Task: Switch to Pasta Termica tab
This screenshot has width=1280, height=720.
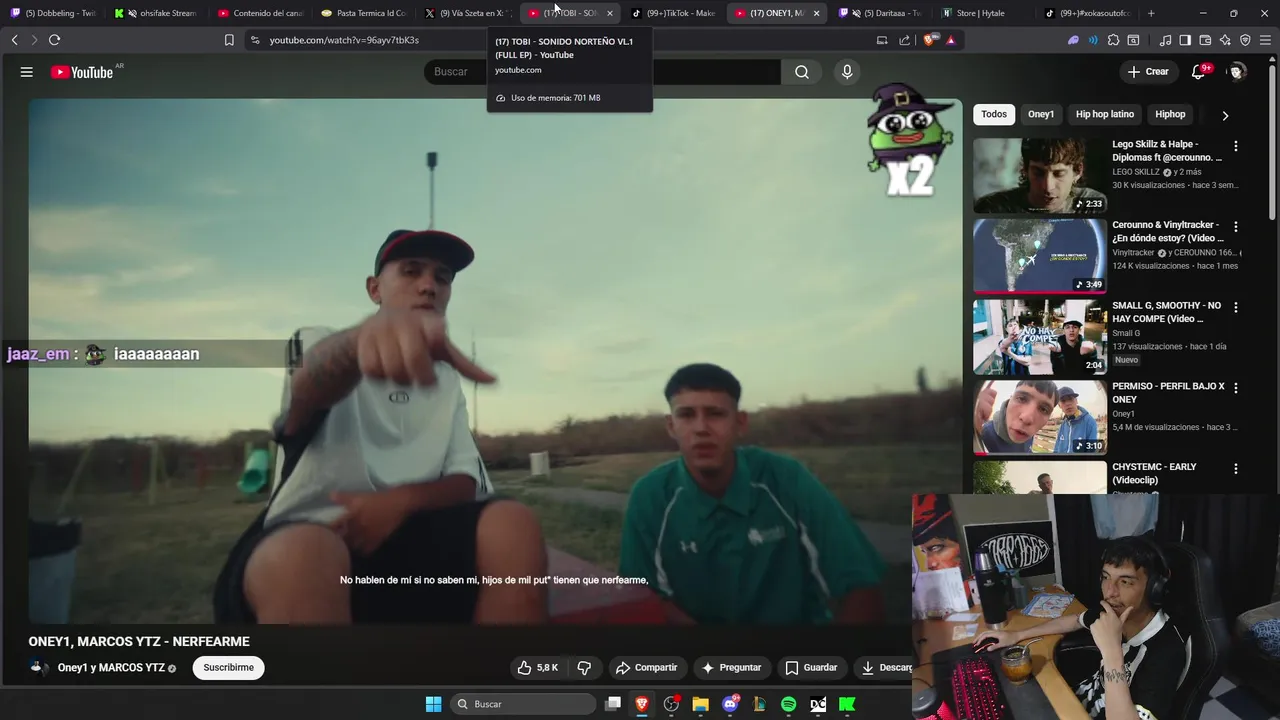Action: (x=364, y=13)
